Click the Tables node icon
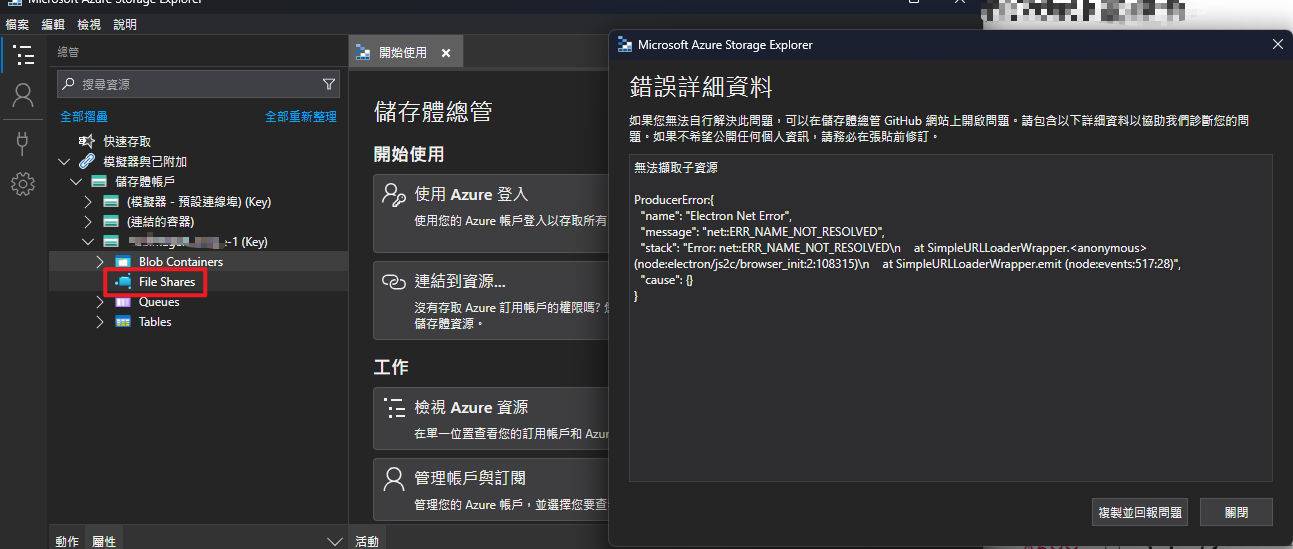 [123, 322]
